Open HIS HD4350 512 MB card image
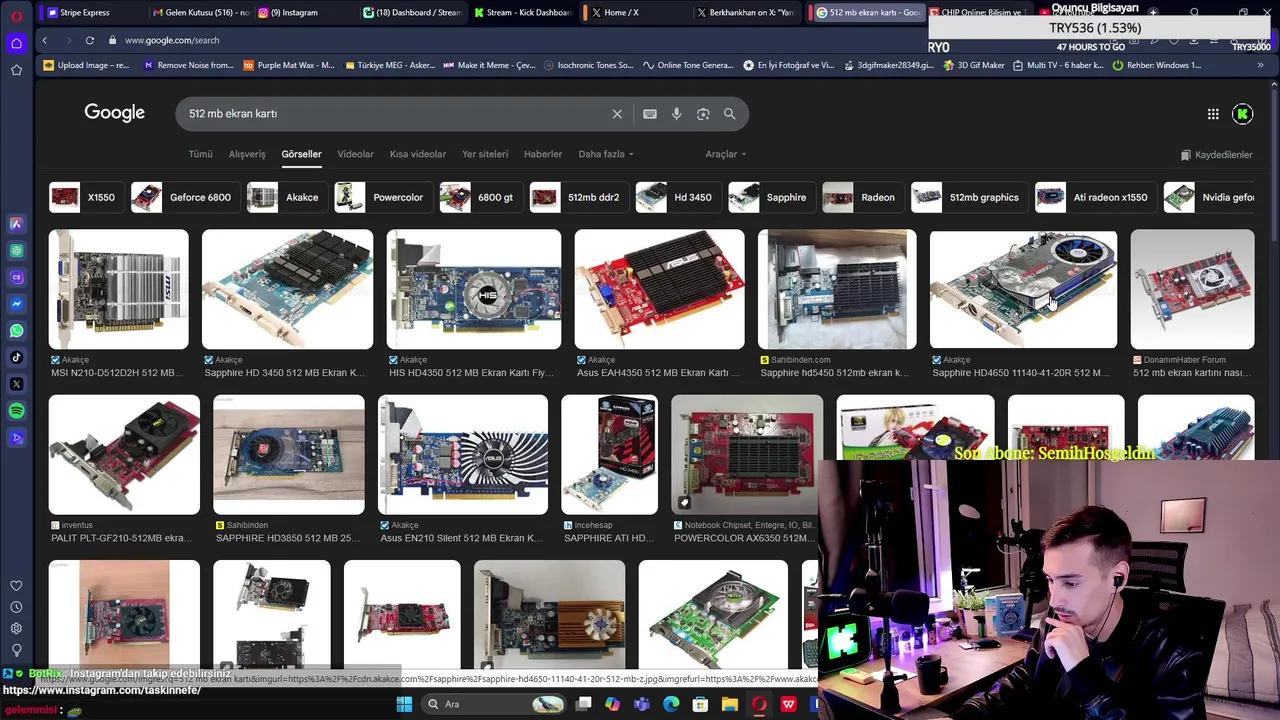 tap(474, 289)
